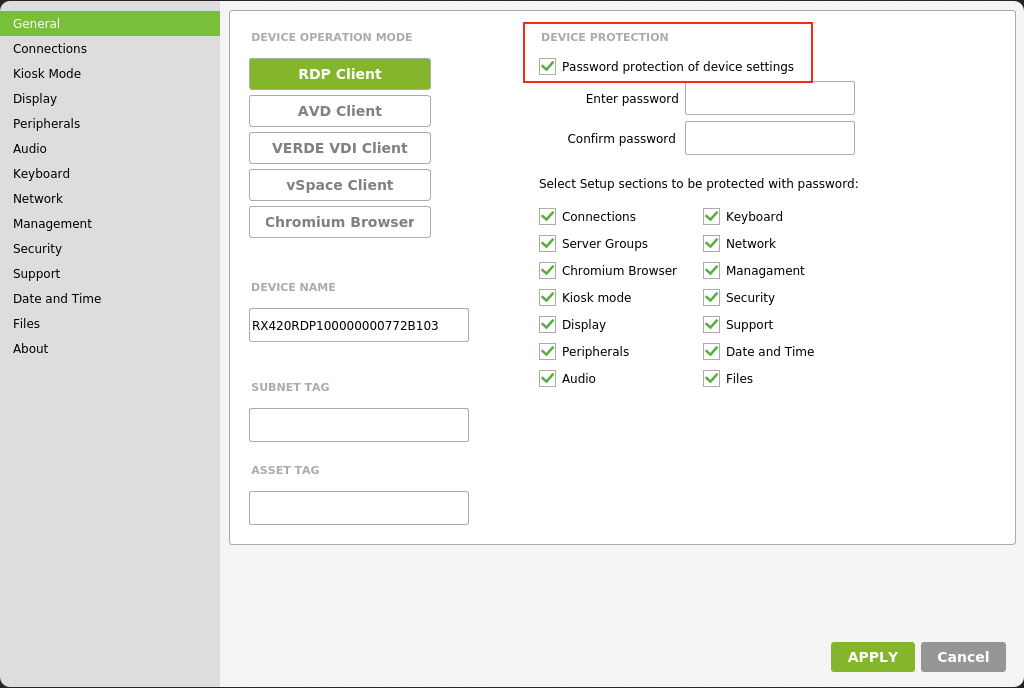Click the Device Name input field

(359, 325)
